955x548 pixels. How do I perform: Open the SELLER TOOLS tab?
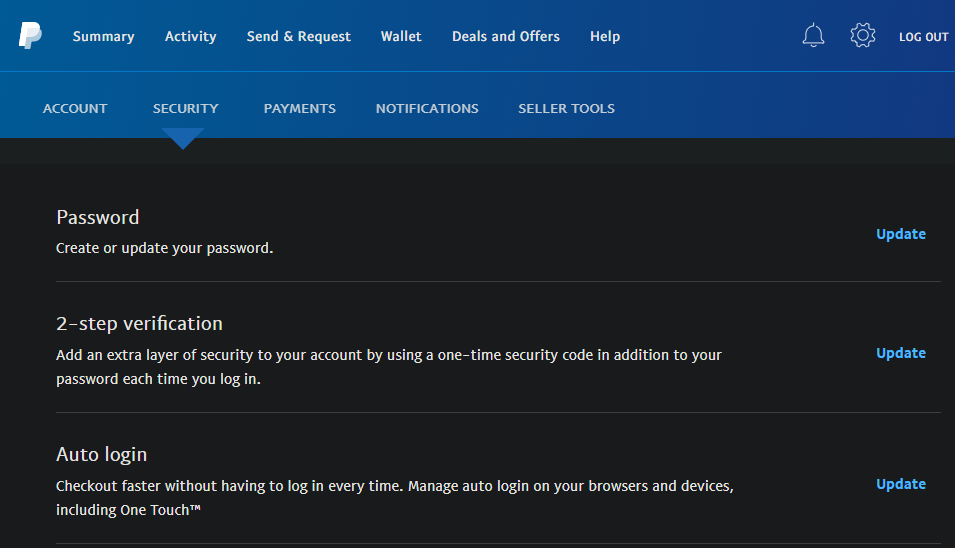(x=566, y=108)
